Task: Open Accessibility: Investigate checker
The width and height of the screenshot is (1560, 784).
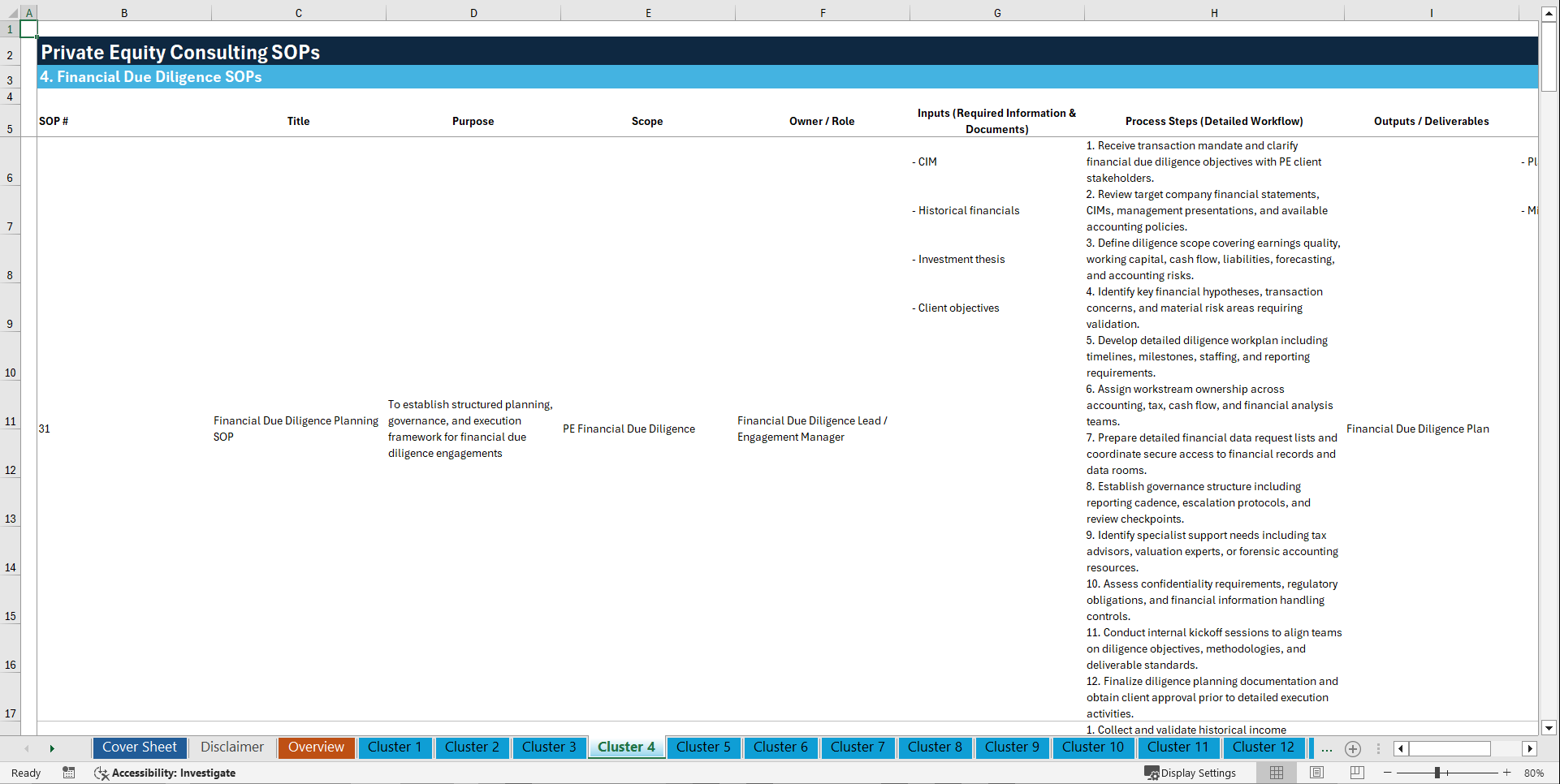Action: click(165, 773)
